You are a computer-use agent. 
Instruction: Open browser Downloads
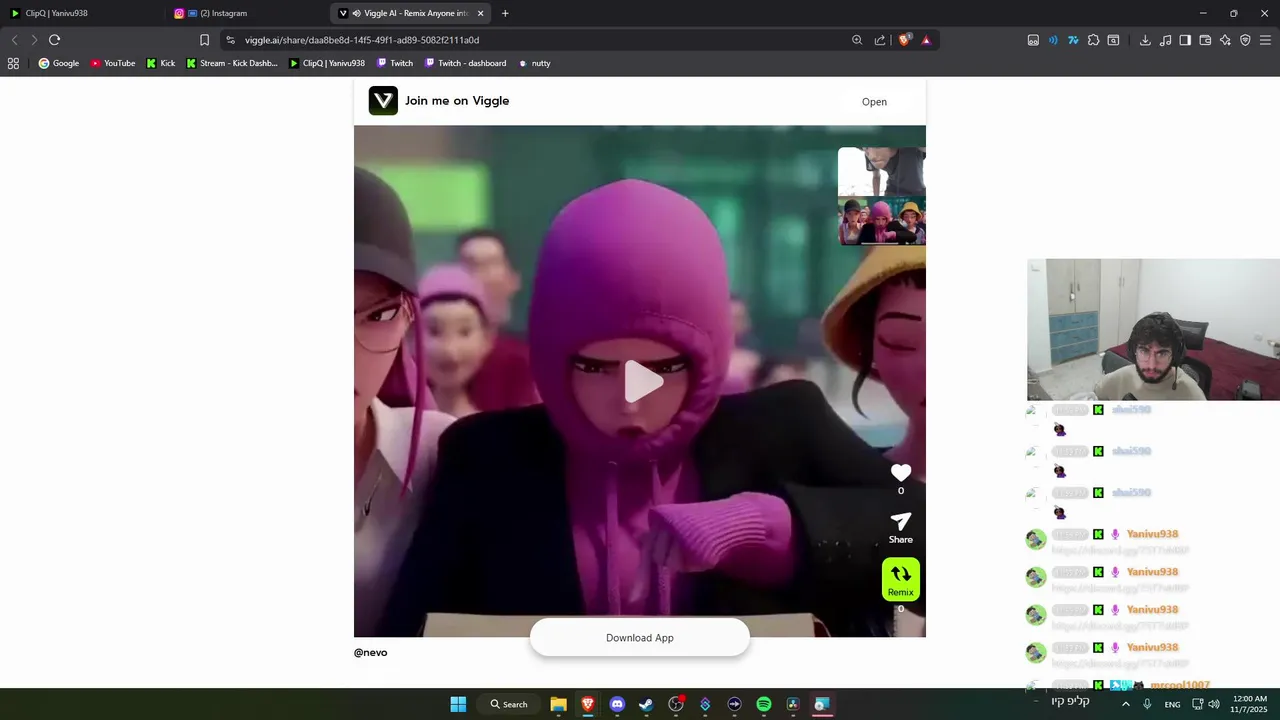[x=1145, y=40]
